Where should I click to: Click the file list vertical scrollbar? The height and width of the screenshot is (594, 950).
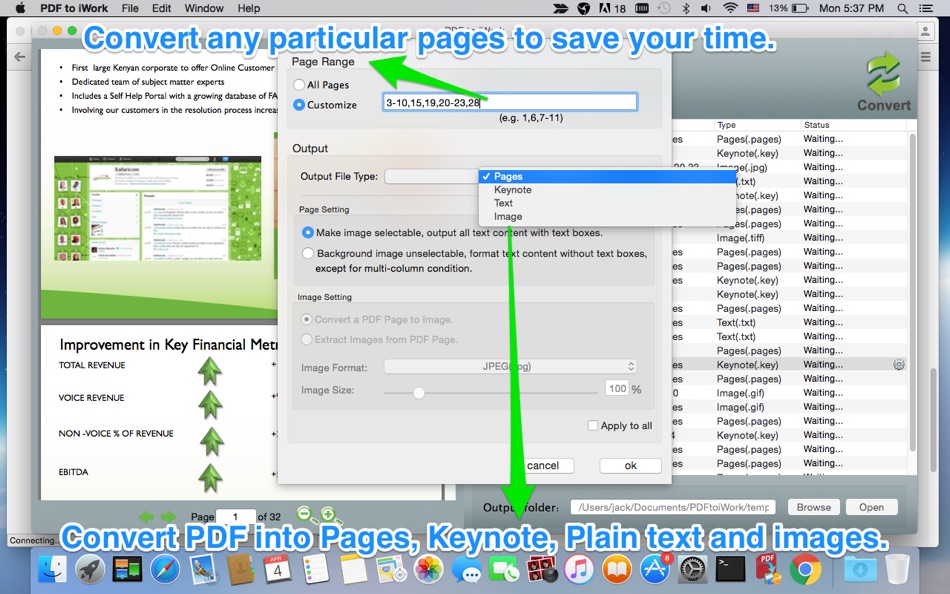[912, 291]
